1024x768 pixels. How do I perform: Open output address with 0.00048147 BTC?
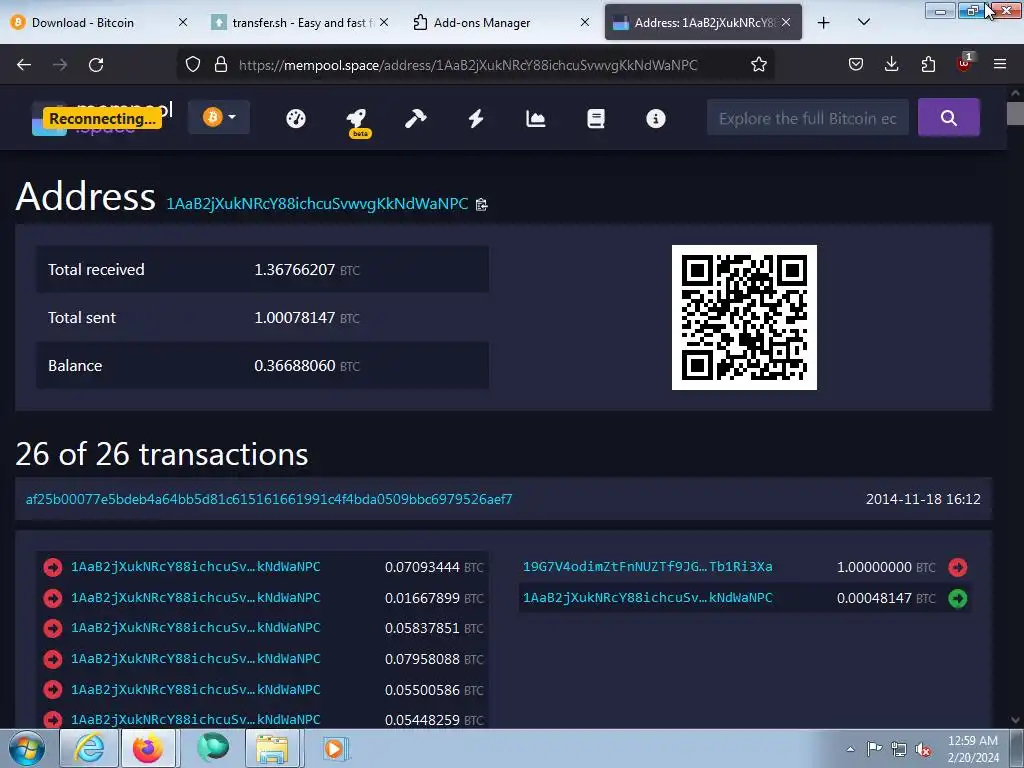coord(647,598)
